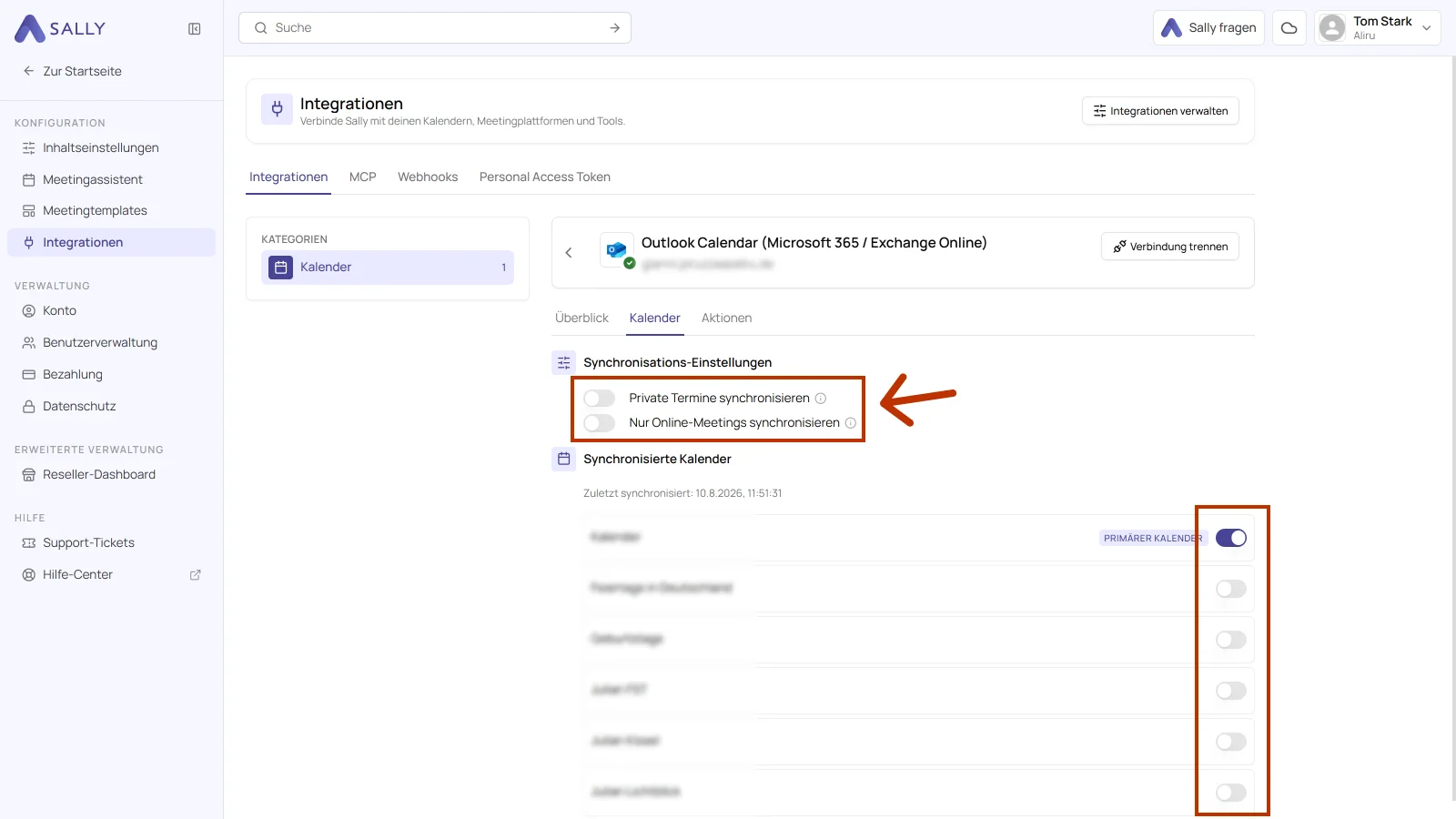The height and width of the screenshot is (819, 1456).
Task: Switch to the Webhooks tab
Action: (x=428, y=177)
